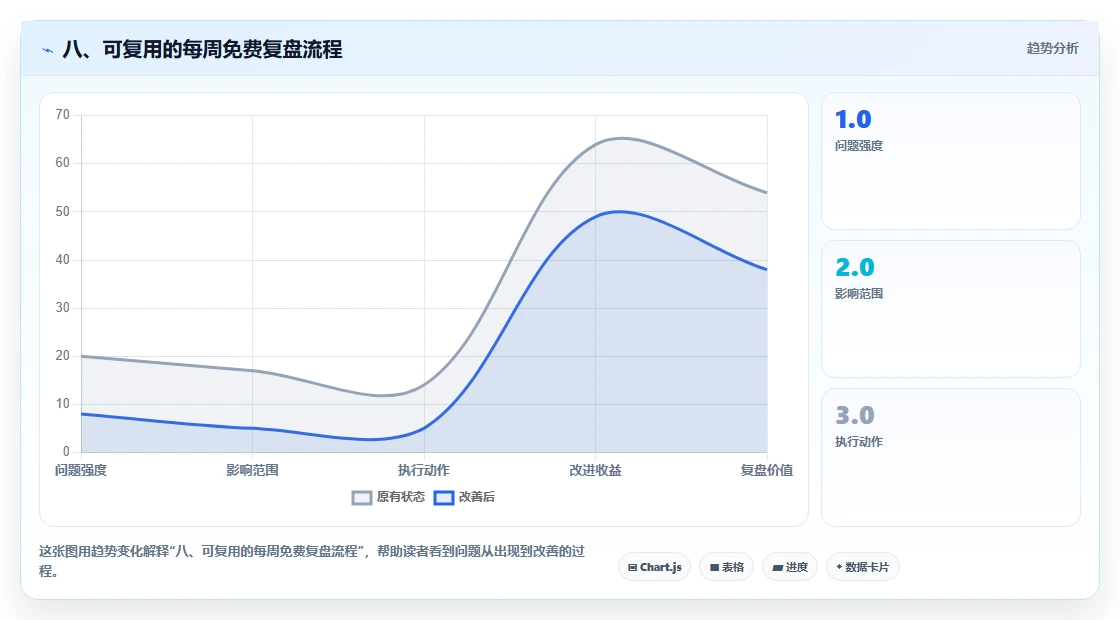1120x620 pixels.
Task: Click the 问题强度 x-axis label
Action: point(81,470)
